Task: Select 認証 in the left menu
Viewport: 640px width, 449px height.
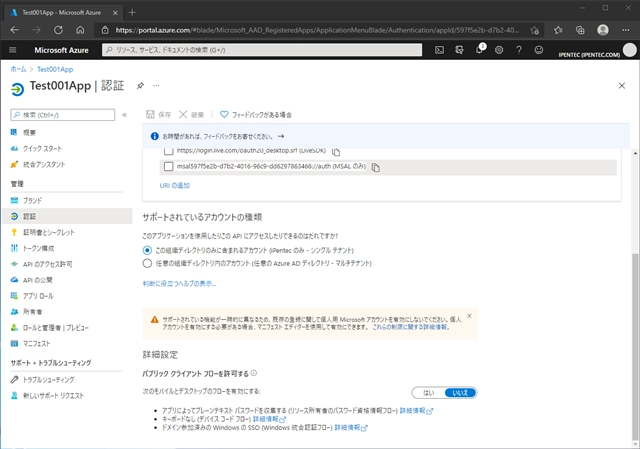Action: [x=67, y=216]
